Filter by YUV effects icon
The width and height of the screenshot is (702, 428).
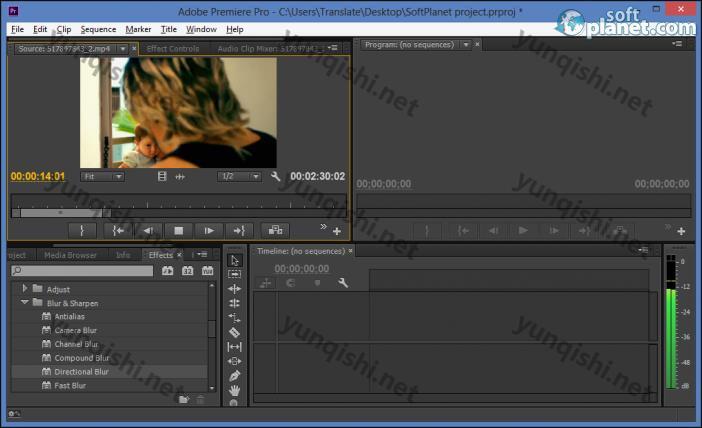[x=207, y=270]
